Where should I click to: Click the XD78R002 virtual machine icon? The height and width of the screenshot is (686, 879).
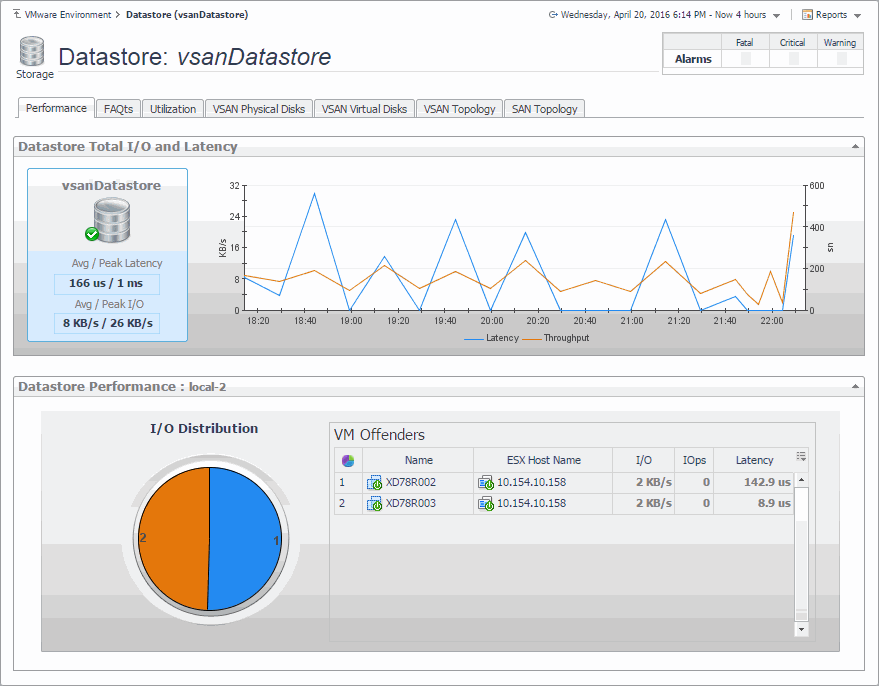(x=374, y=483)
